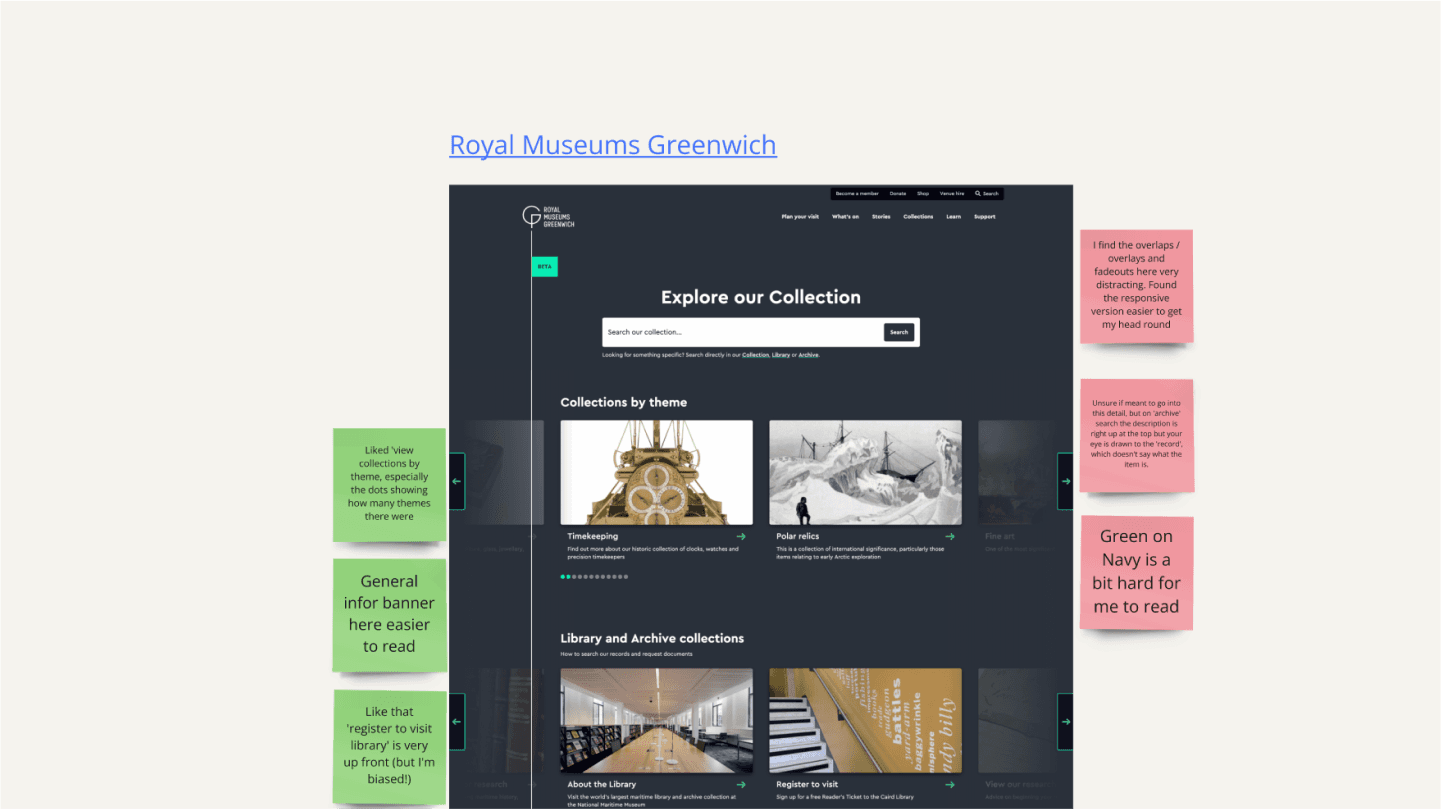The height and width of the screenshot is (809, 1441).
Task: Open the Register to visit staircase image
Action: point(865,720)
